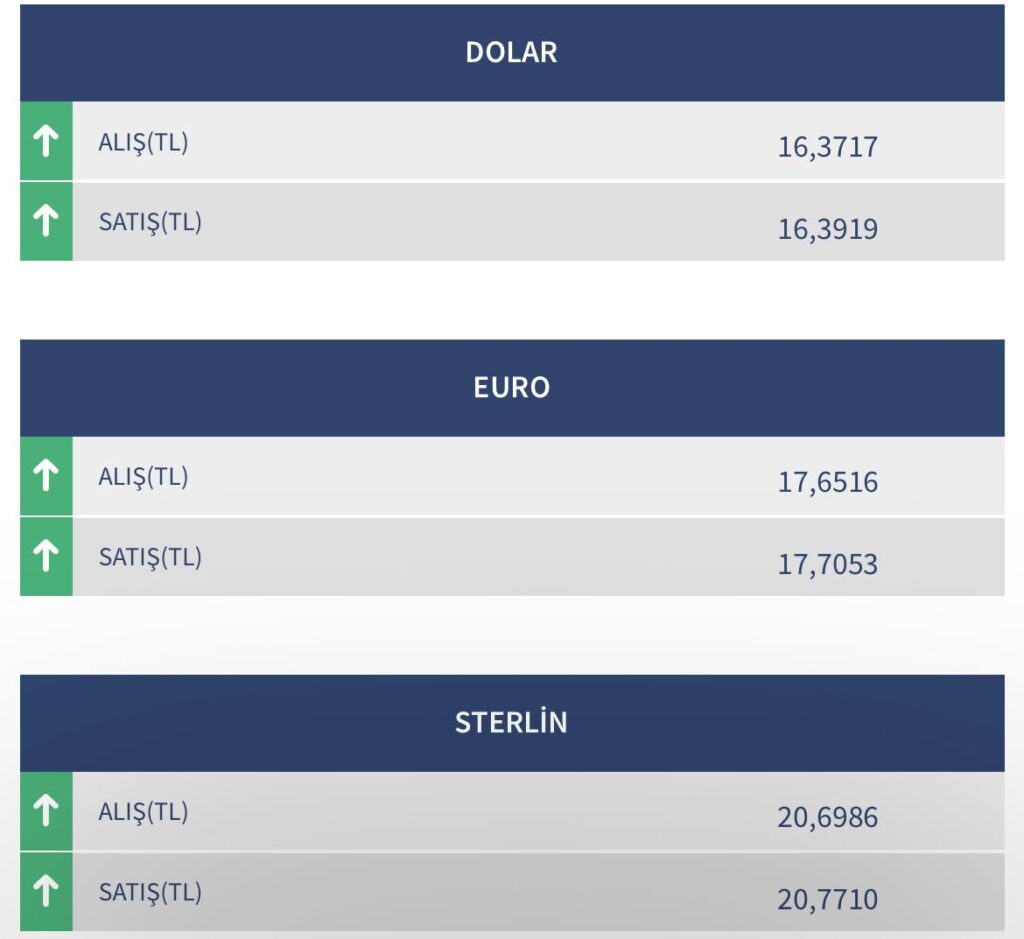Click the green up arrow beside Dolar Alış

click(x=46, y=141)
